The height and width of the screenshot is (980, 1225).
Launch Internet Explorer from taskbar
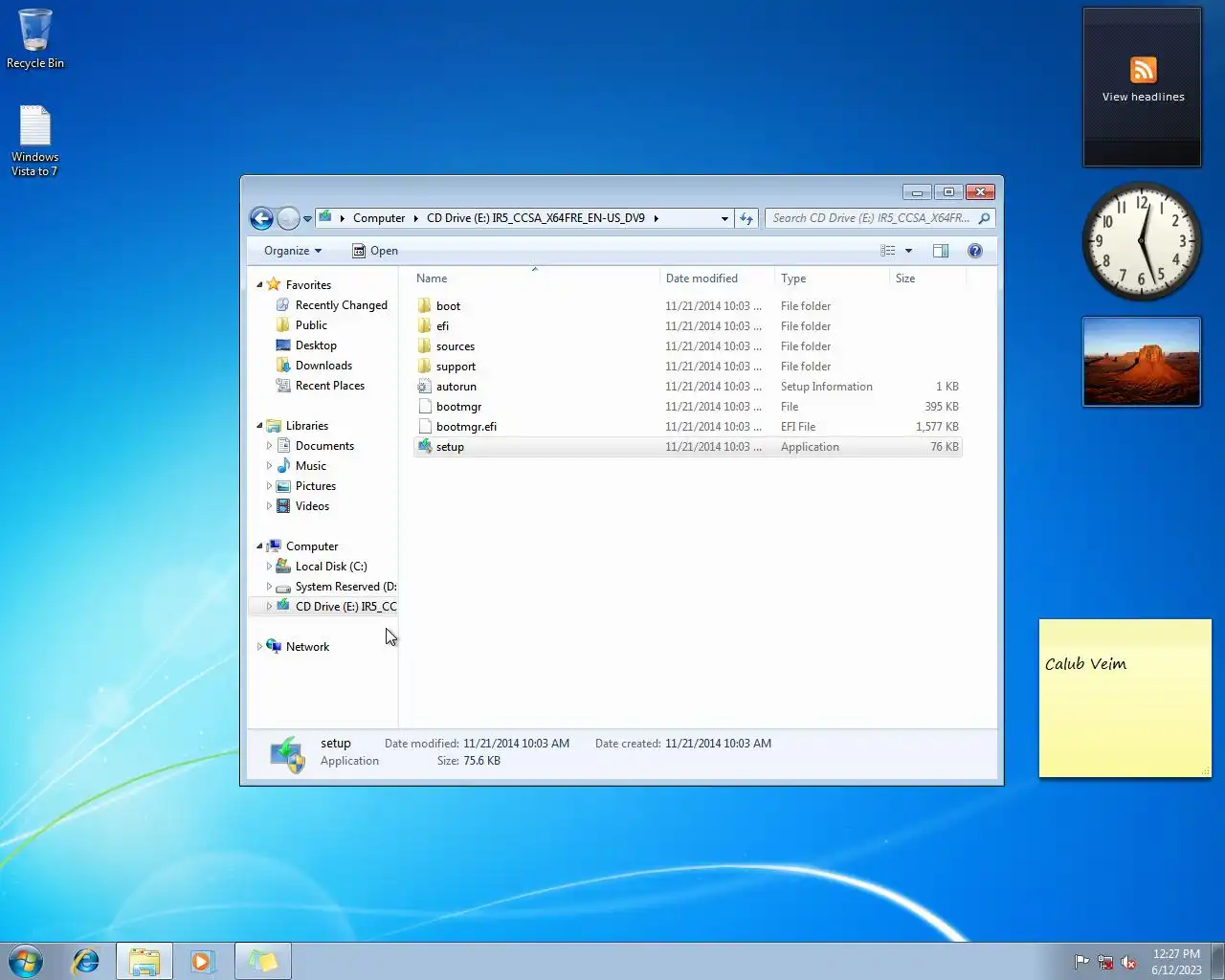coord(86,961)
